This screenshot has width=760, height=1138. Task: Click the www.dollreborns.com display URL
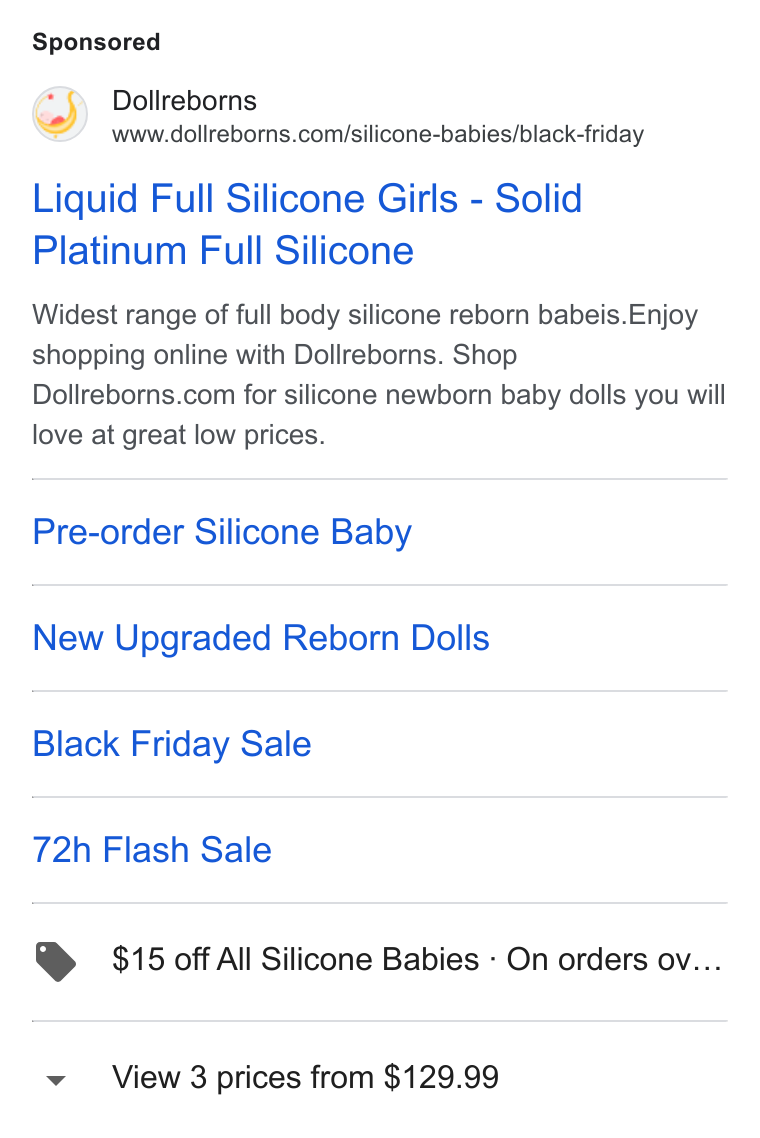pos(377,134)
